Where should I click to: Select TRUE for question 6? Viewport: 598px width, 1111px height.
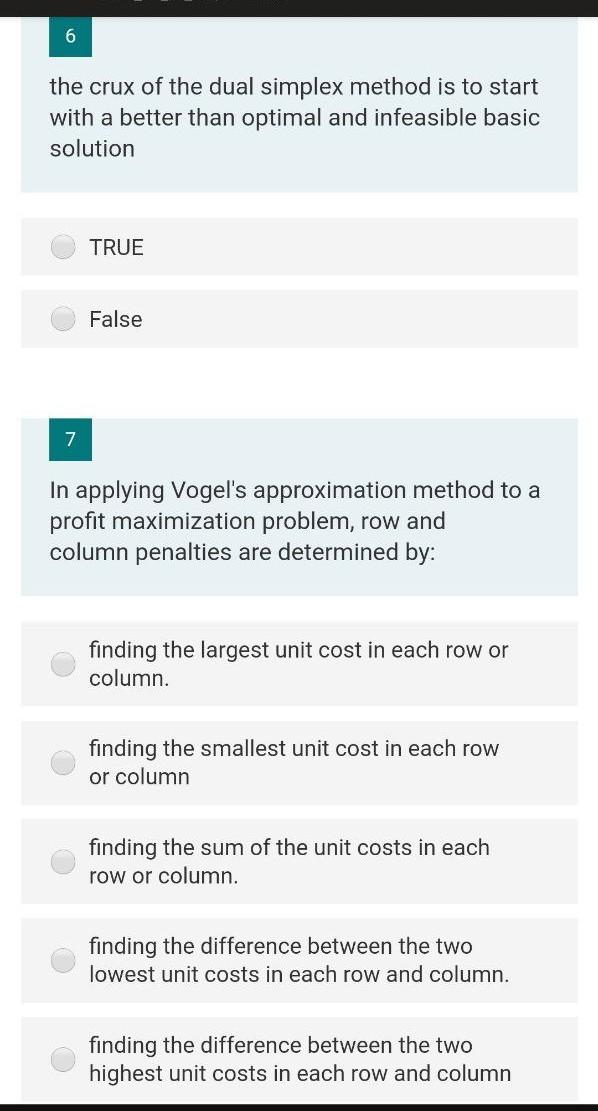pos(63,247)
